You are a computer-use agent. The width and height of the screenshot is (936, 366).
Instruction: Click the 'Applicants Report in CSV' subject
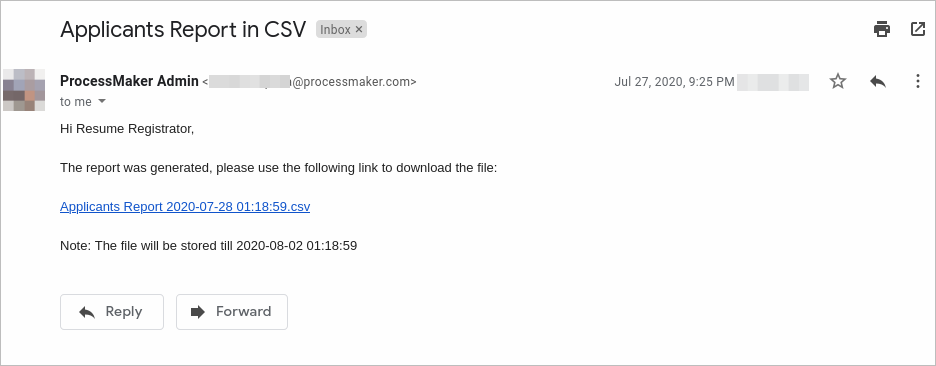[x=183, y=29]
